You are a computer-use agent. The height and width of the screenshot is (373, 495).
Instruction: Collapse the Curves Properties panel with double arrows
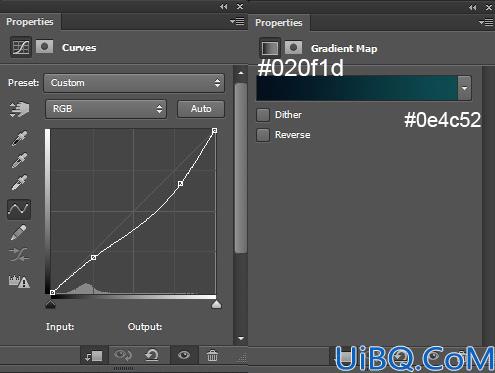click(x=224, y=7)
